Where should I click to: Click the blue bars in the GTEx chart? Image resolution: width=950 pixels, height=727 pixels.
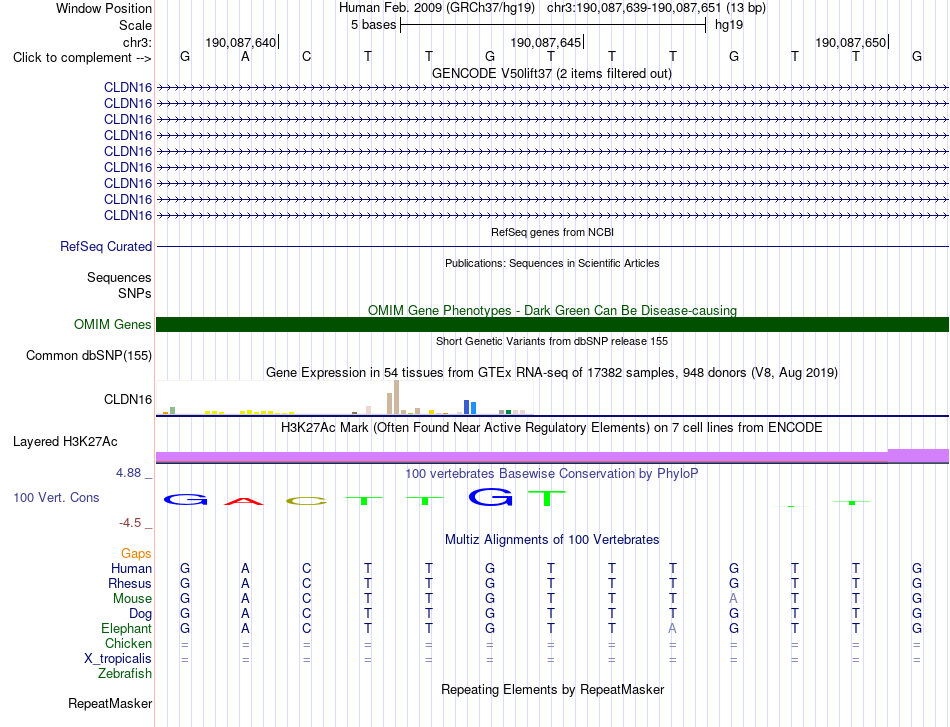point(470,407)
